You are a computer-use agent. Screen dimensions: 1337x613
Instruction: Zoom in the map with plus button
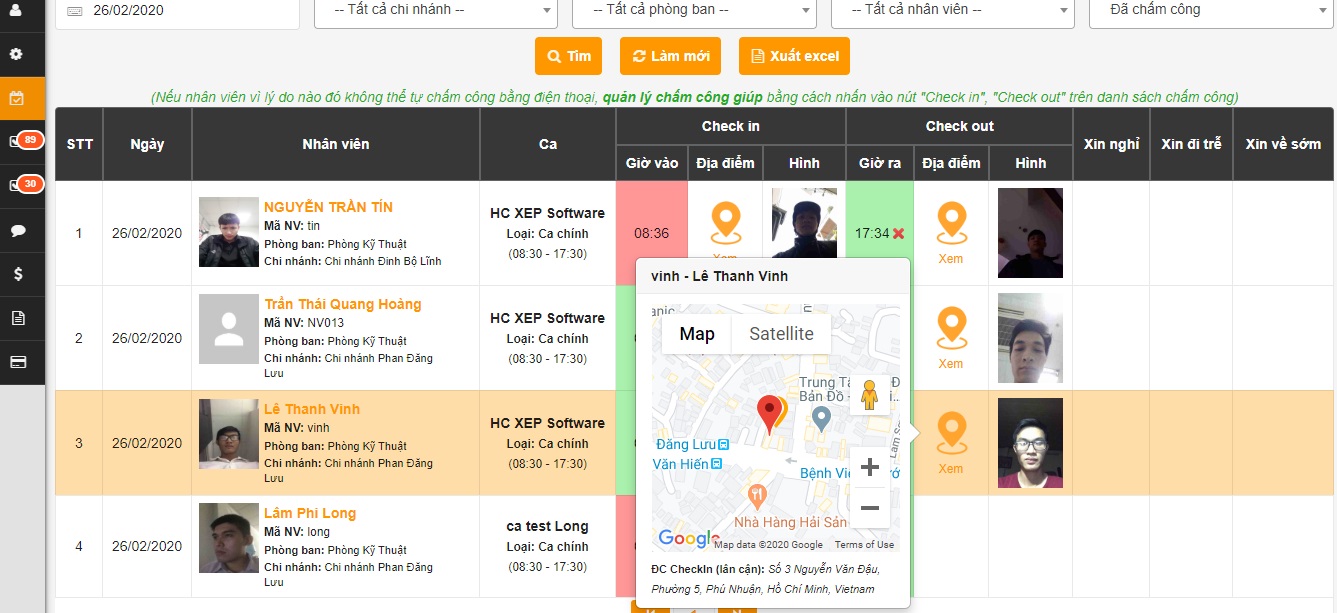coord(869,467)
